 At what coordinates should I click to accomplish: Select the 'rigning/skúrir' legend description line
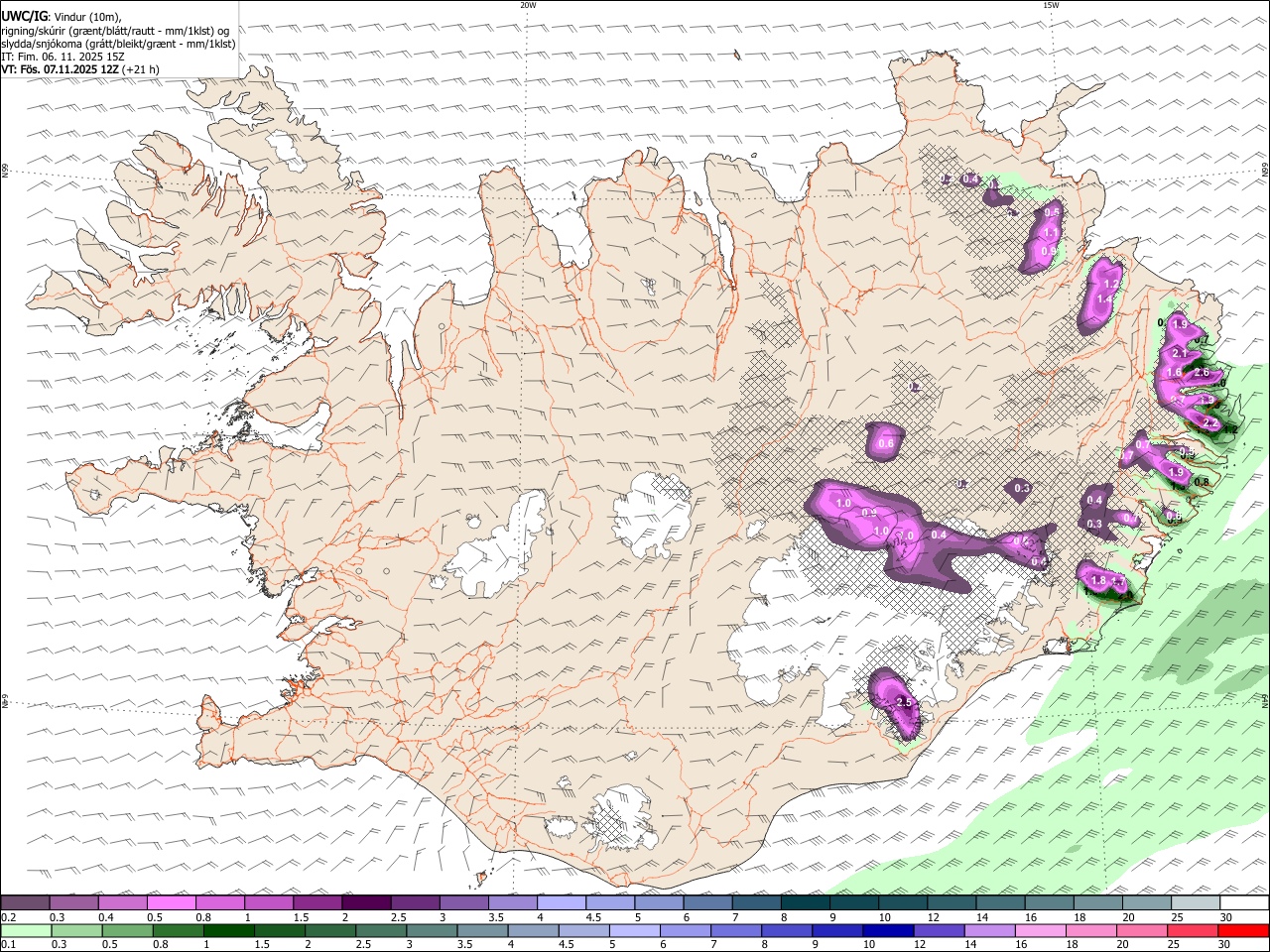(116, 30)
